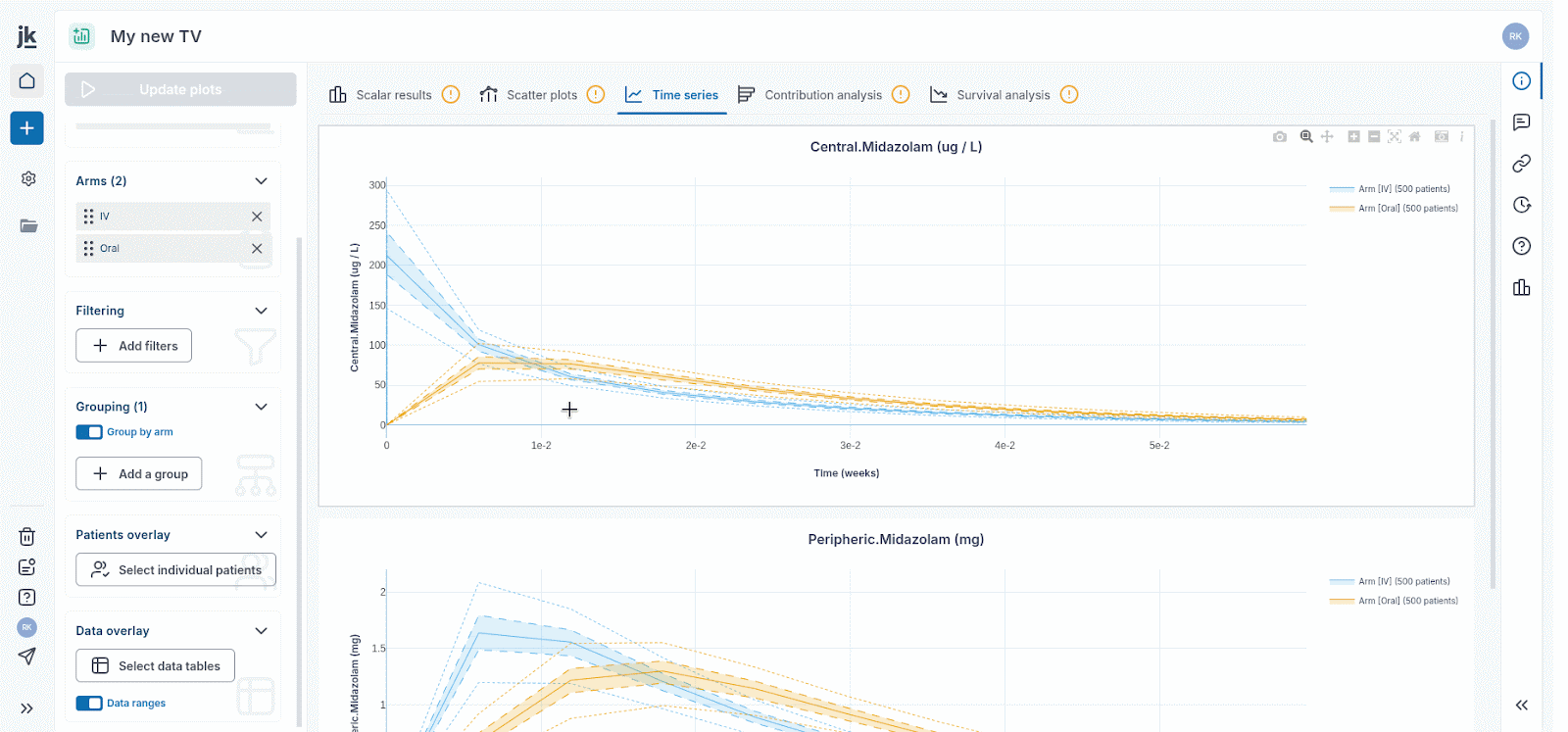1568x732 pixels.
Task: Collapse the Patients overlay section
Action: tap(261, 535)
